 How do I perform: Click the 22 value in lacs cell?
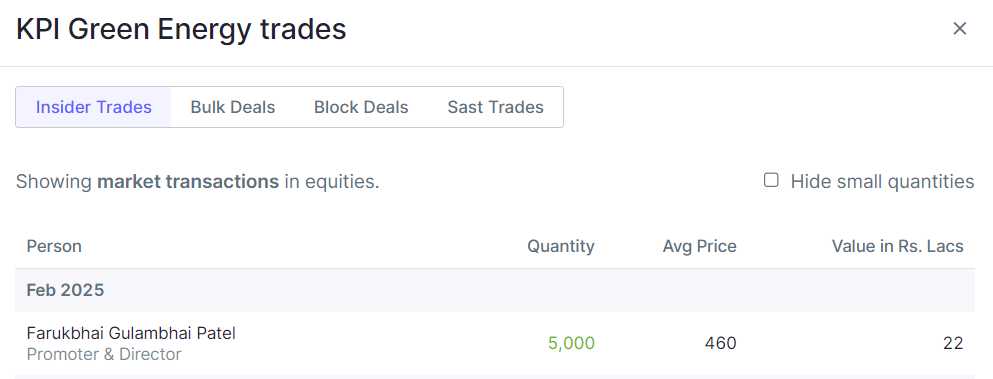pyautogui.click(x=952, y=344)
